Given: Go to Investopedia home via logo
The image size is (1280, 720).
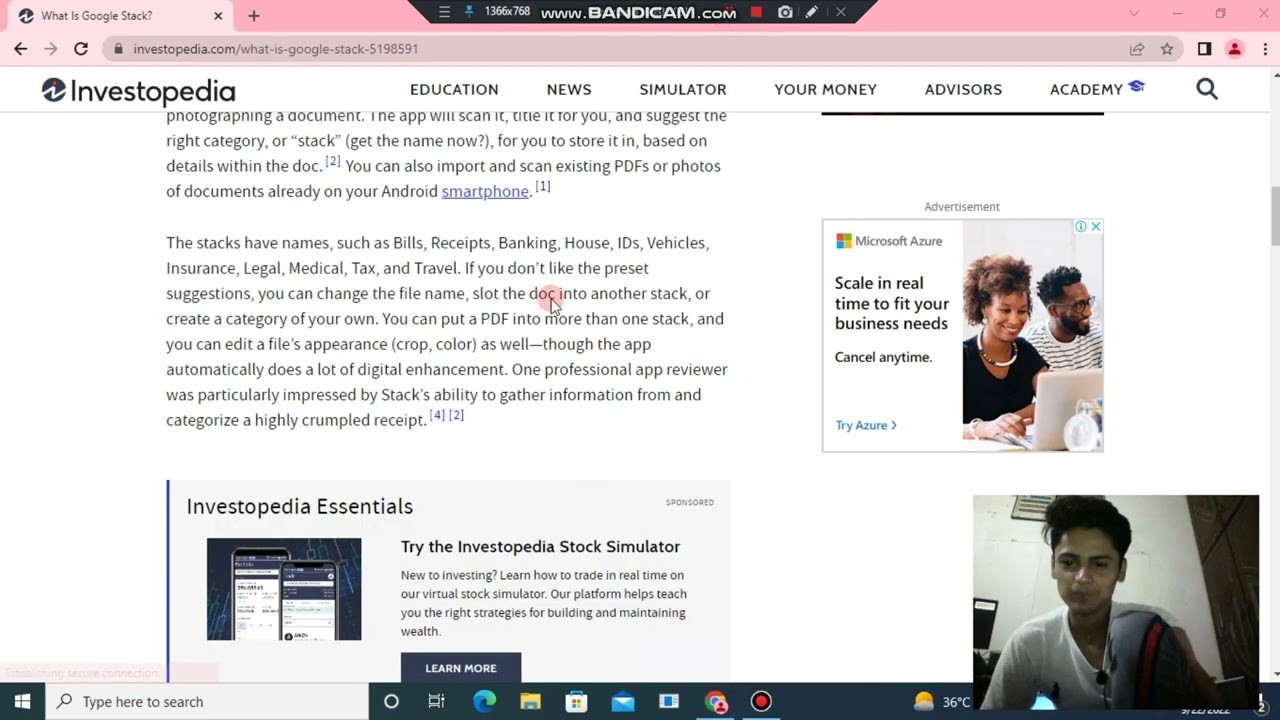Looking at the screenshot, I should (x=138, y=91).
